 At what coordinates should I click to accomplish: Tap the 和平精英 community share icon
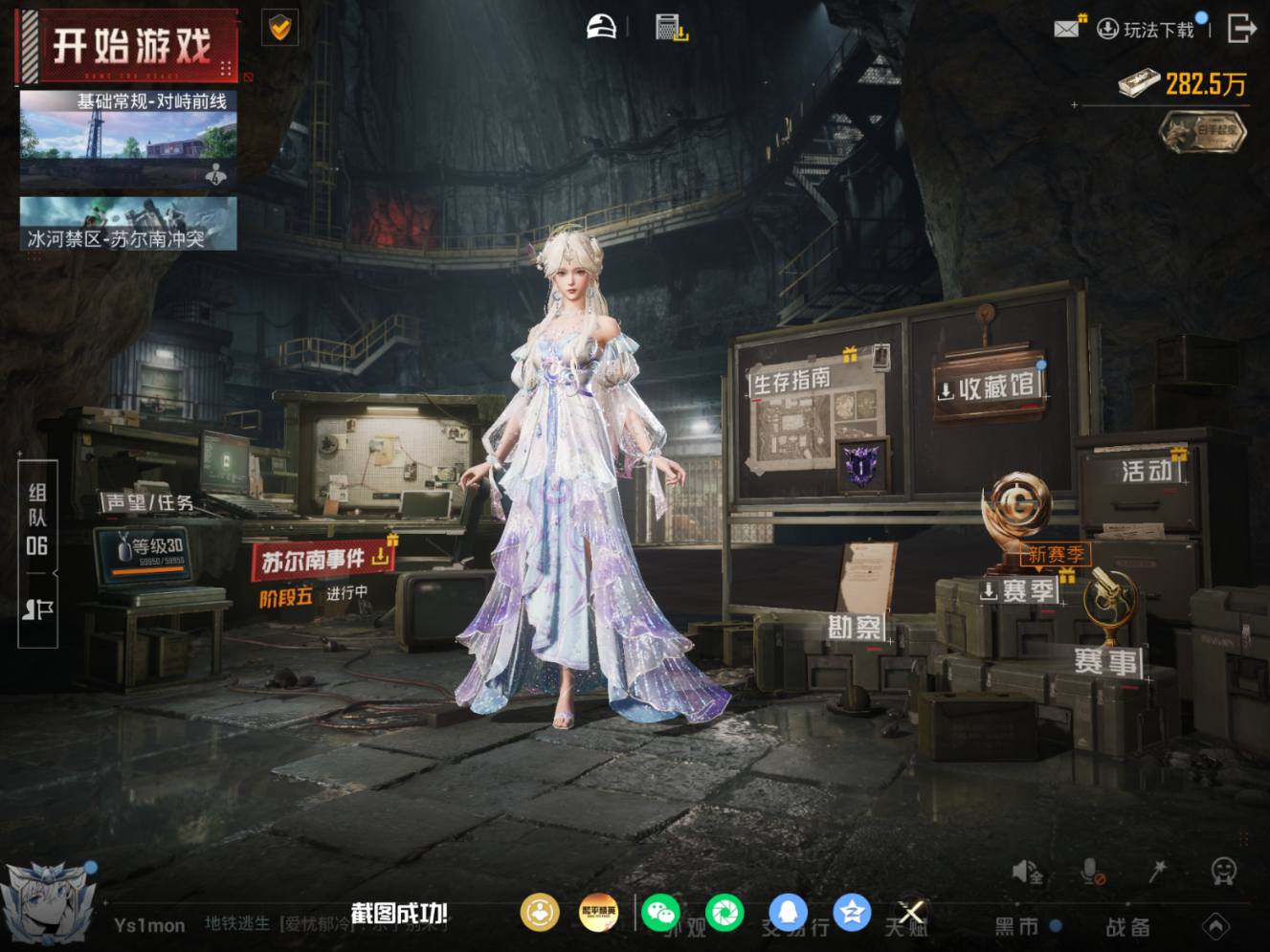pos(599,913)
